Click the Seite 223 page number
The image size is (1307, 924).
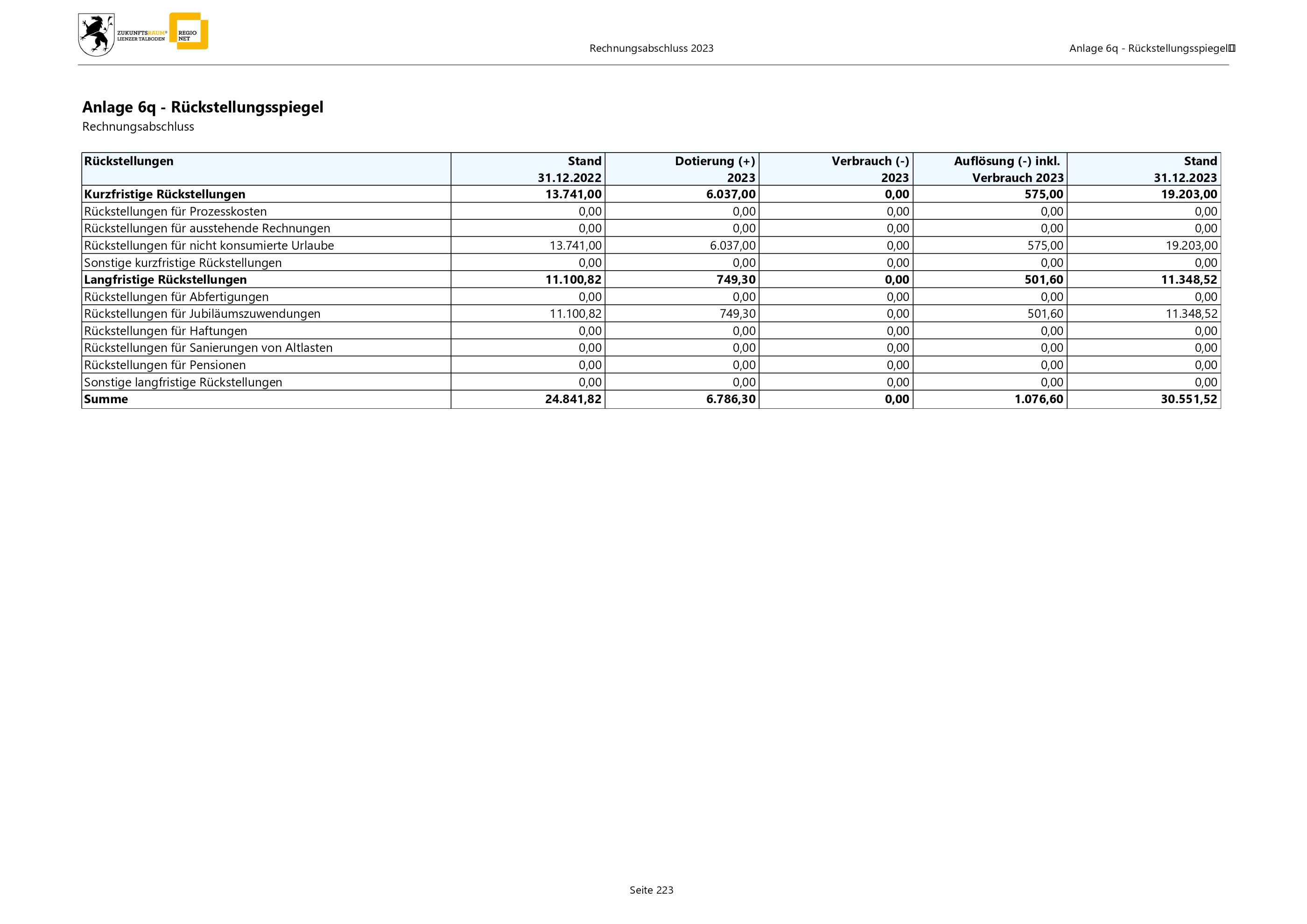point(651,890)
